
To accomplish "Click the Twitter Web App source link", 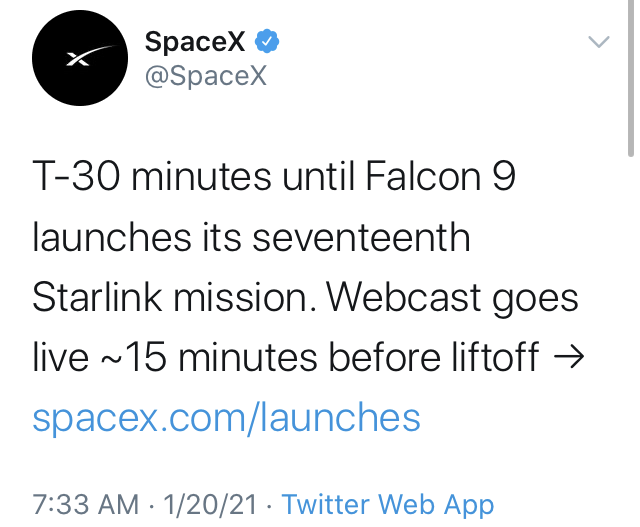I will (x=388, y=505).
